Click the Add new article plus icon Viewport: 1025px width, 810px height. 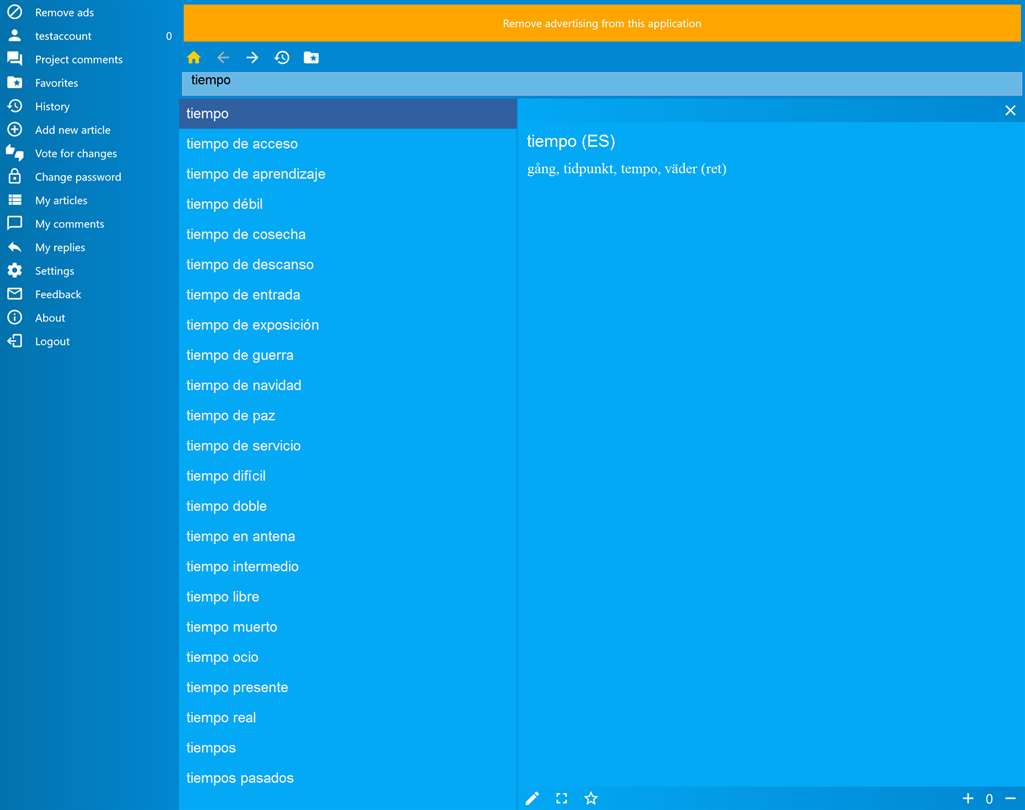pos(14,129)
